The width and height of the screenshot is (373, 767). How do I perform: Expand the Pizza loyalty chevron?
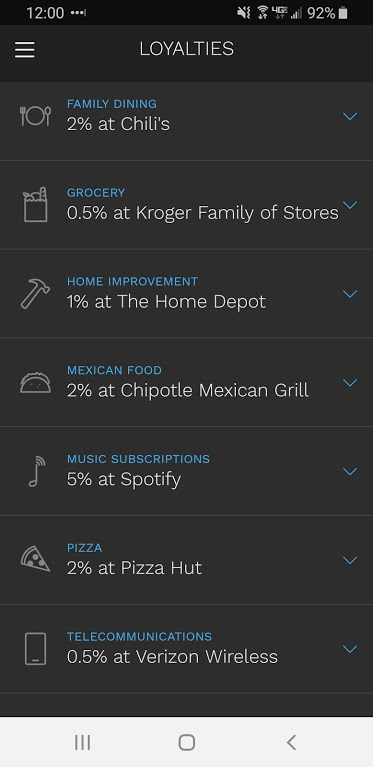(350, 560)
